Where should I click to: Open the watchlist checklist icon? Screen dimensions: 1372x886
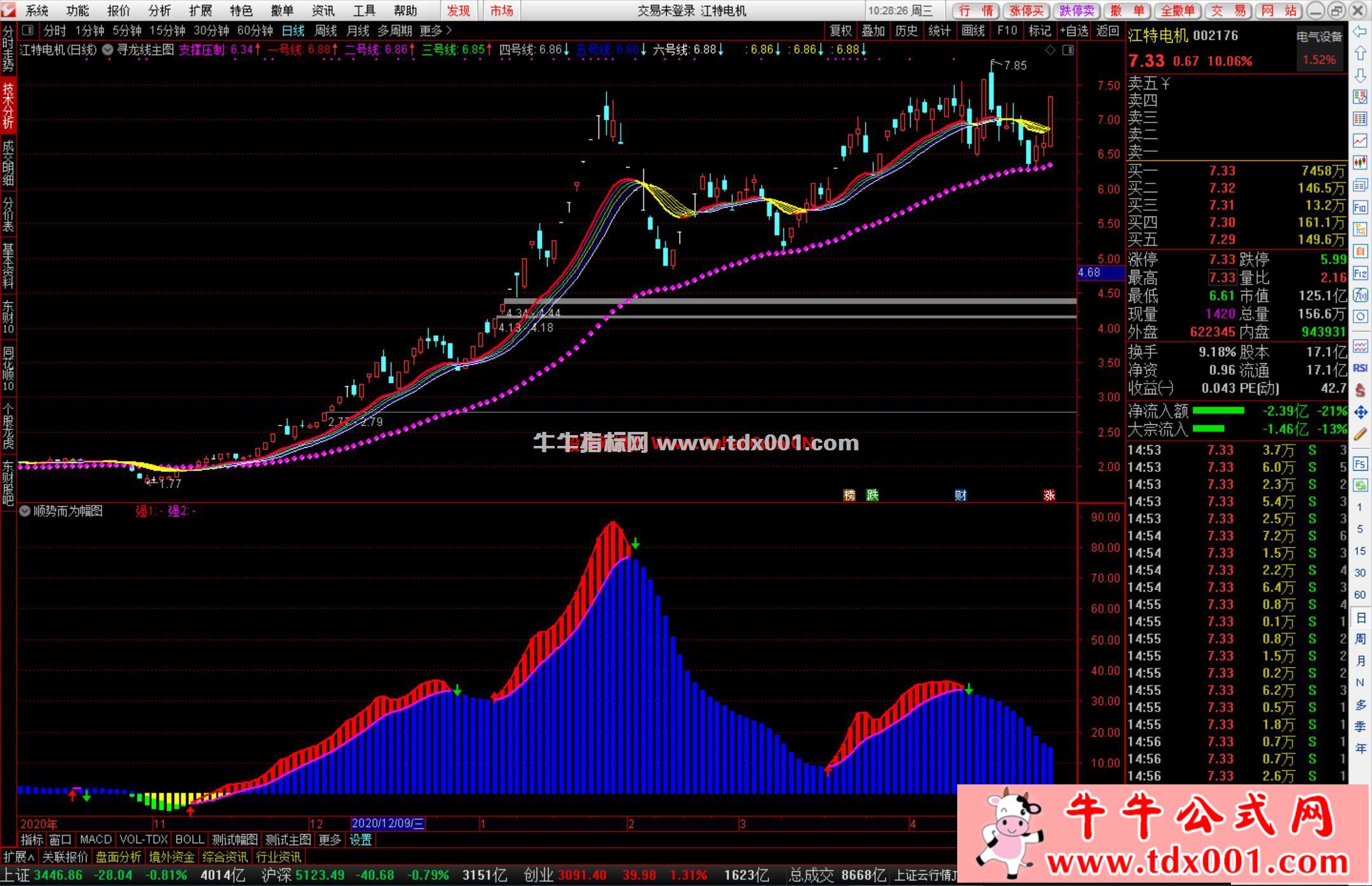click(1360, 97)
